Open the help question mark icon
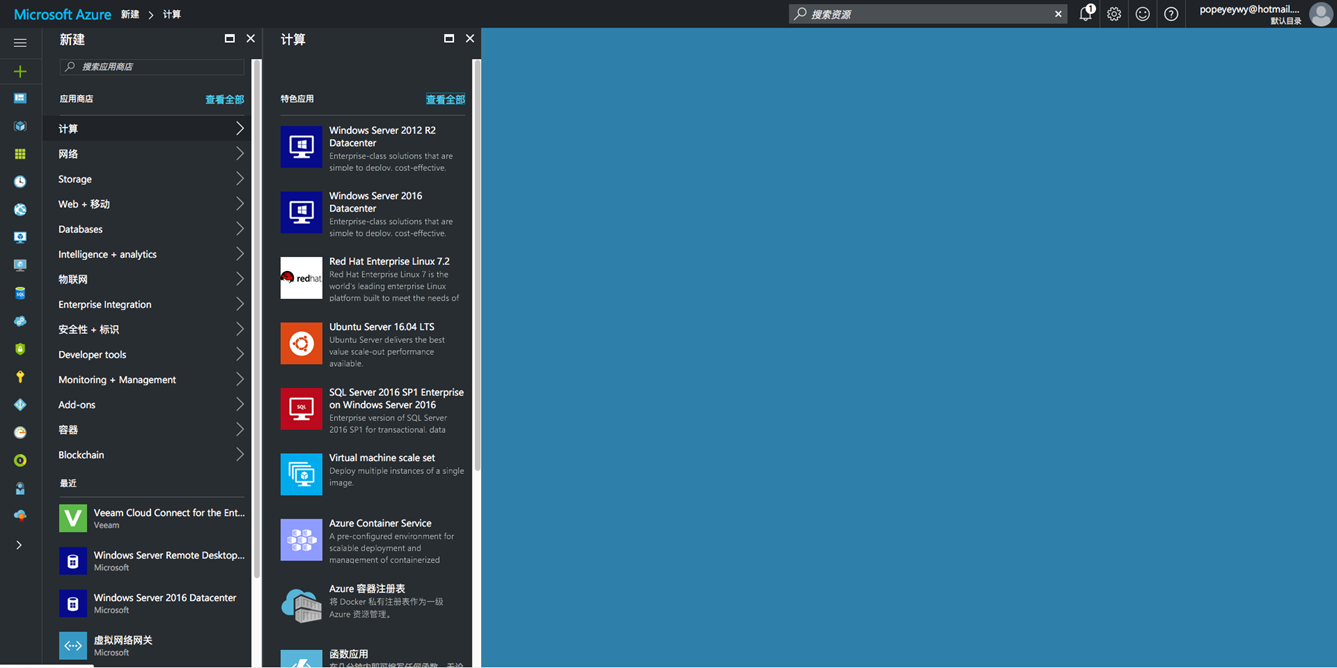Image resolution: width=1337 pixels, height=668 pixels. click(1171, 14)
